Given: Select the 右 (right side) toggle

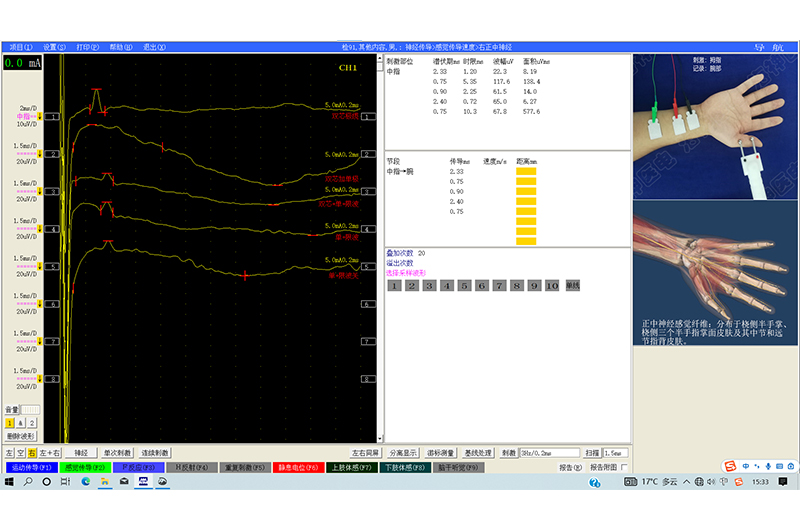Looking at the screenshot, I should pos(32,453).
